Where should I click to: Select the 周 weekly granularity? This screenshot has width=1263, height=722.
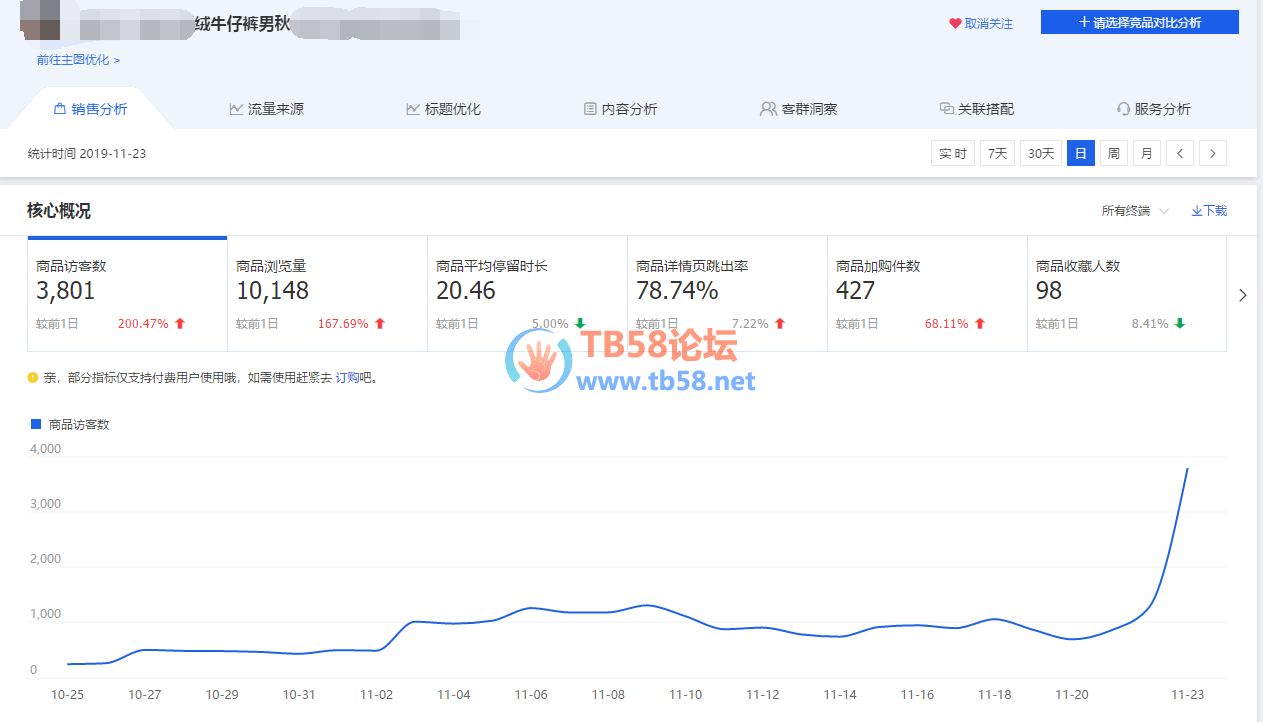point(1114,153)
